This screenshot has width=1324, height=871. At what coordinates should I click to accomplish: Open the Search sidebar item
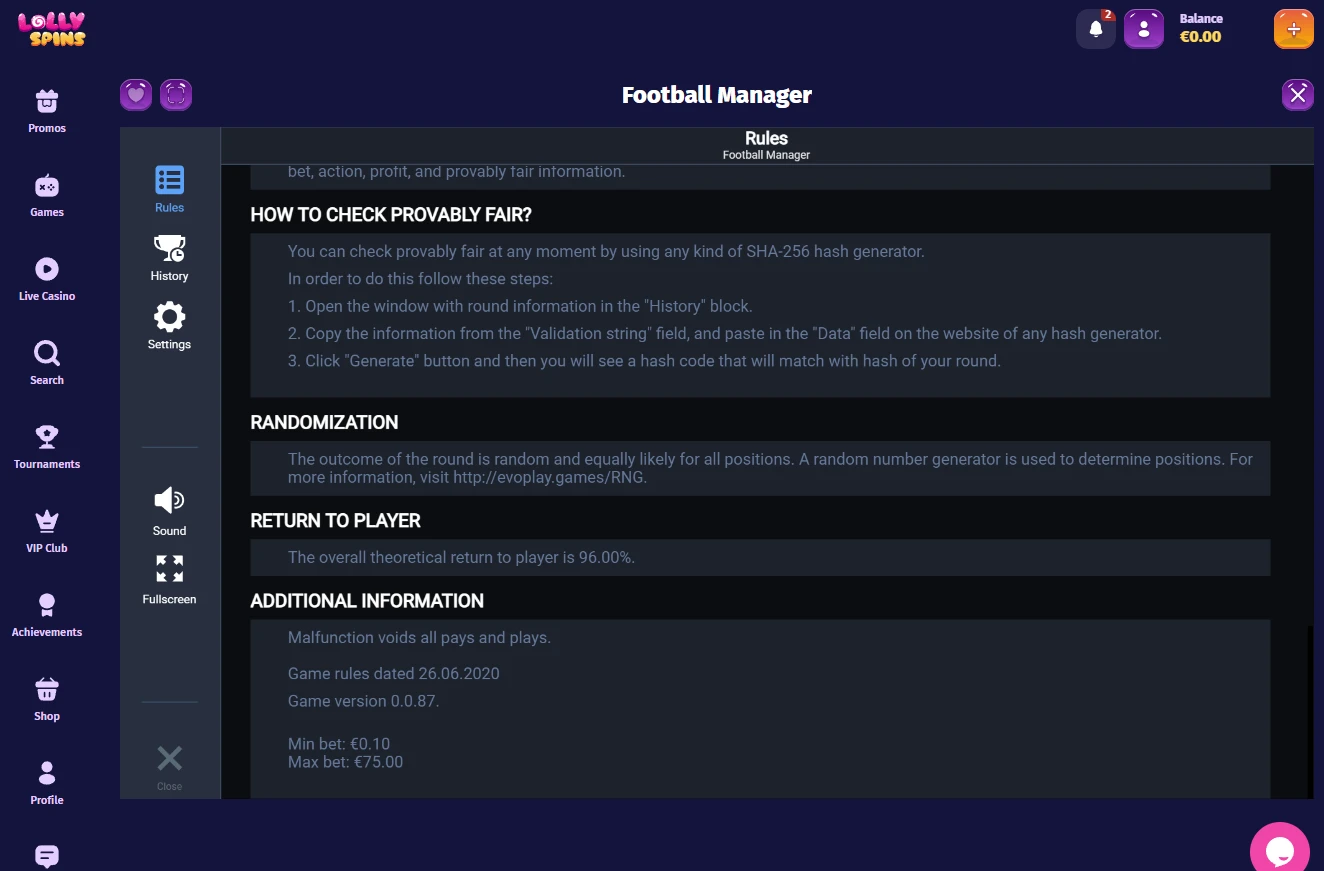point(47,363)
